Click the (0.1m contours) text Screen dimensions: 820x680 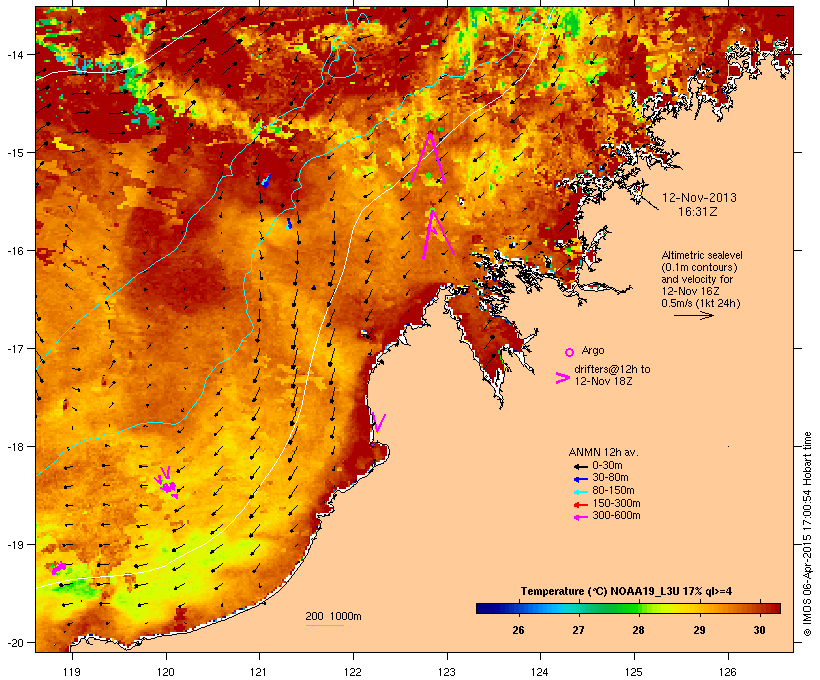pos(699,267)
